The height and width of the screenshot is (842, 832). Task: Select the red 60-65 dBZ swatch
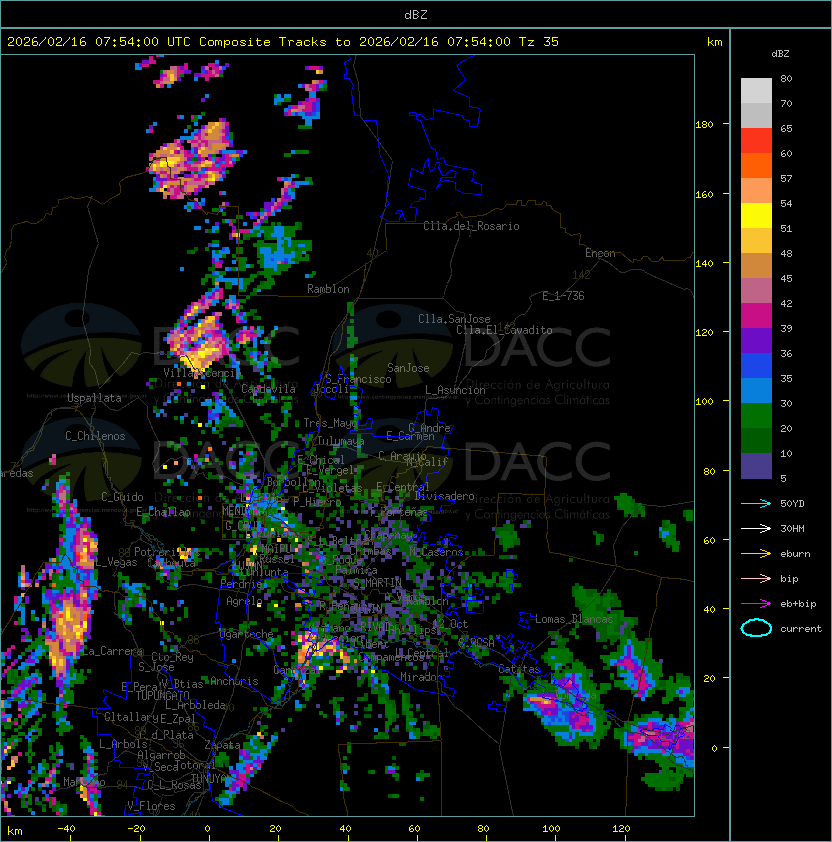(x=756, y=141)
